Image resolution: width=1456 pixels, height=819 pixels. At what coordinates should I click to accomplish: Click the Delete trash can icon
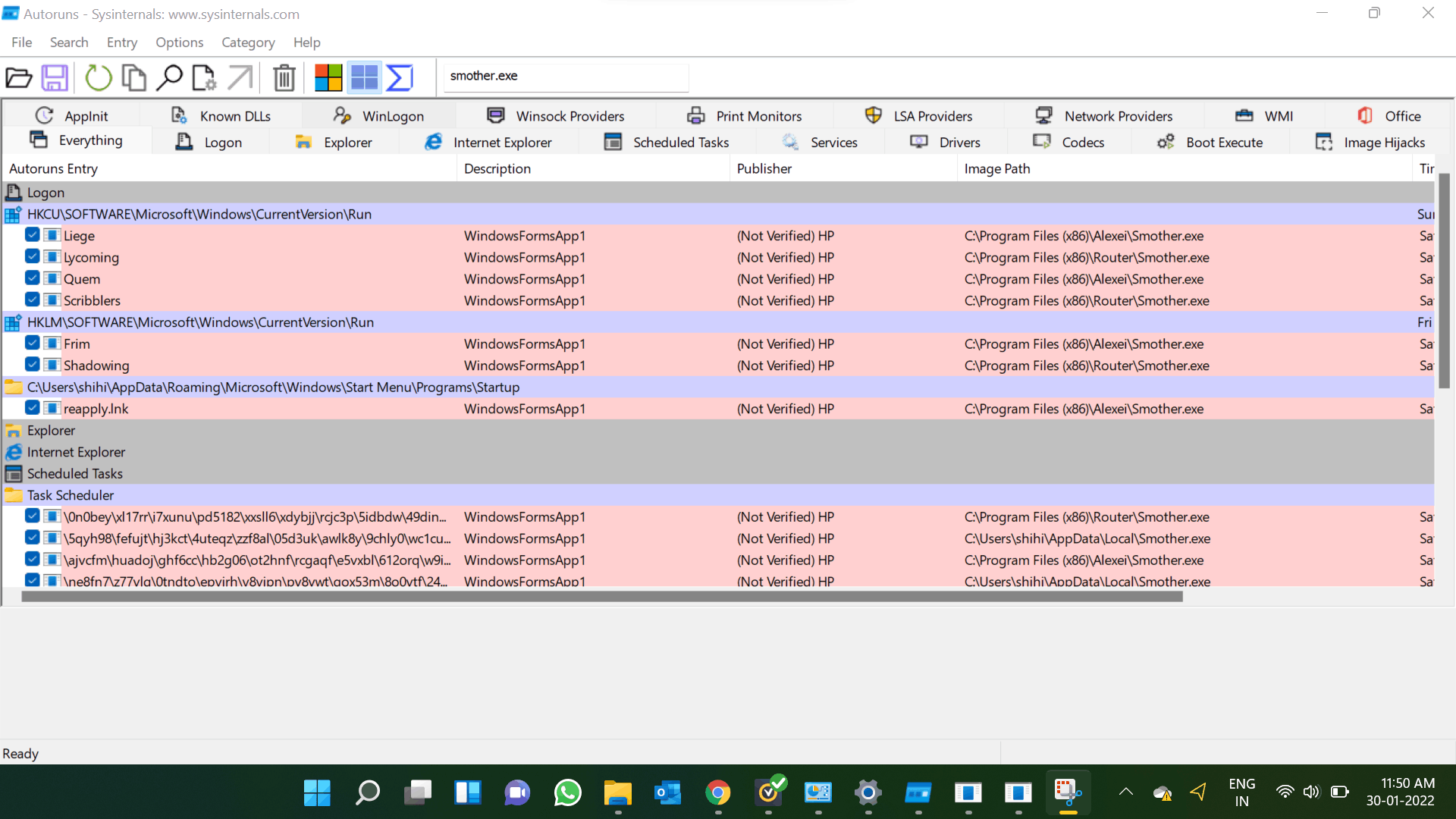[x=284, y=77]
